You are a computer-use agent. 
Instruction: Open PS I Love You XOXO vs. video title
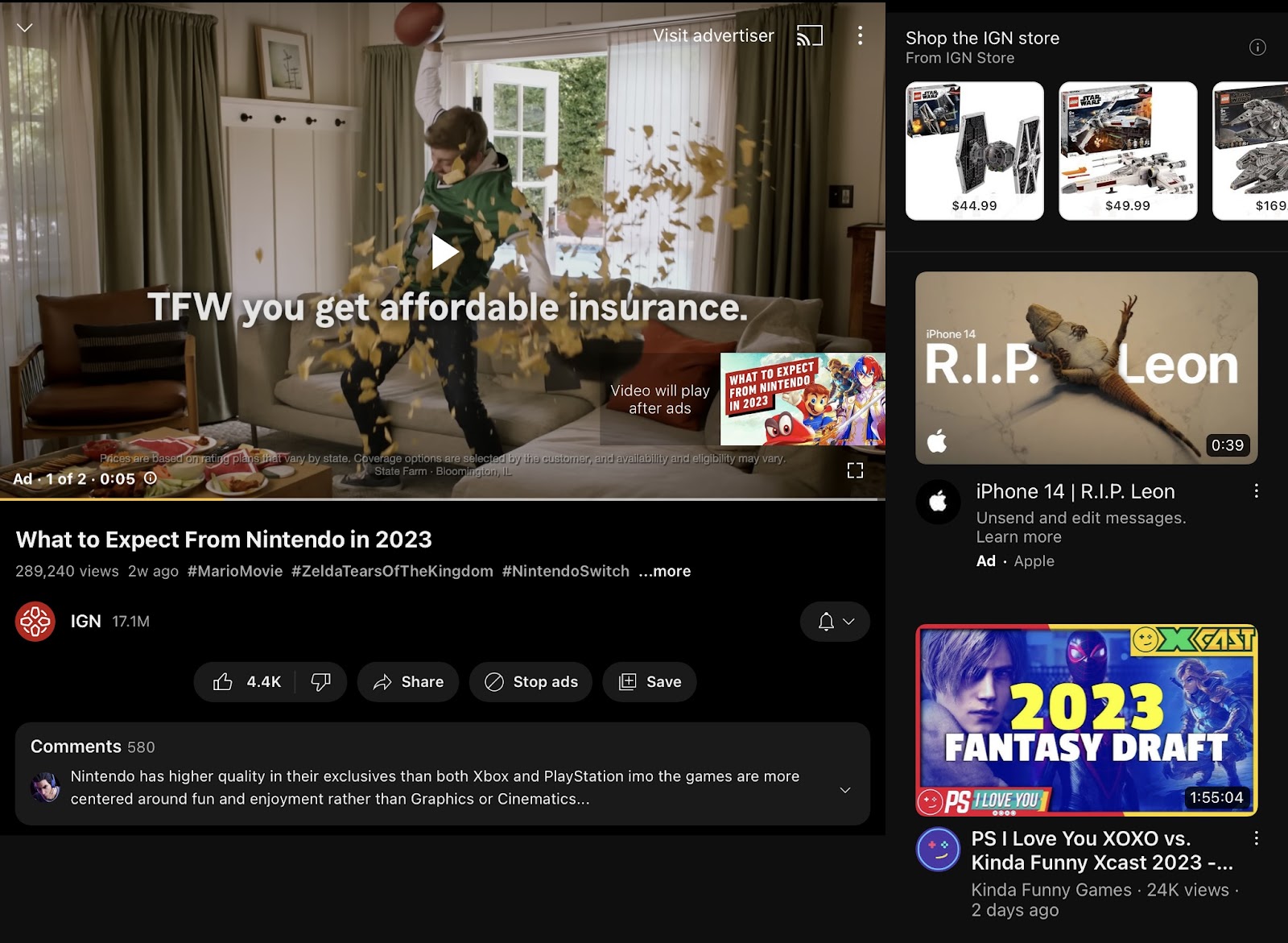click(x=1102, y=850)
